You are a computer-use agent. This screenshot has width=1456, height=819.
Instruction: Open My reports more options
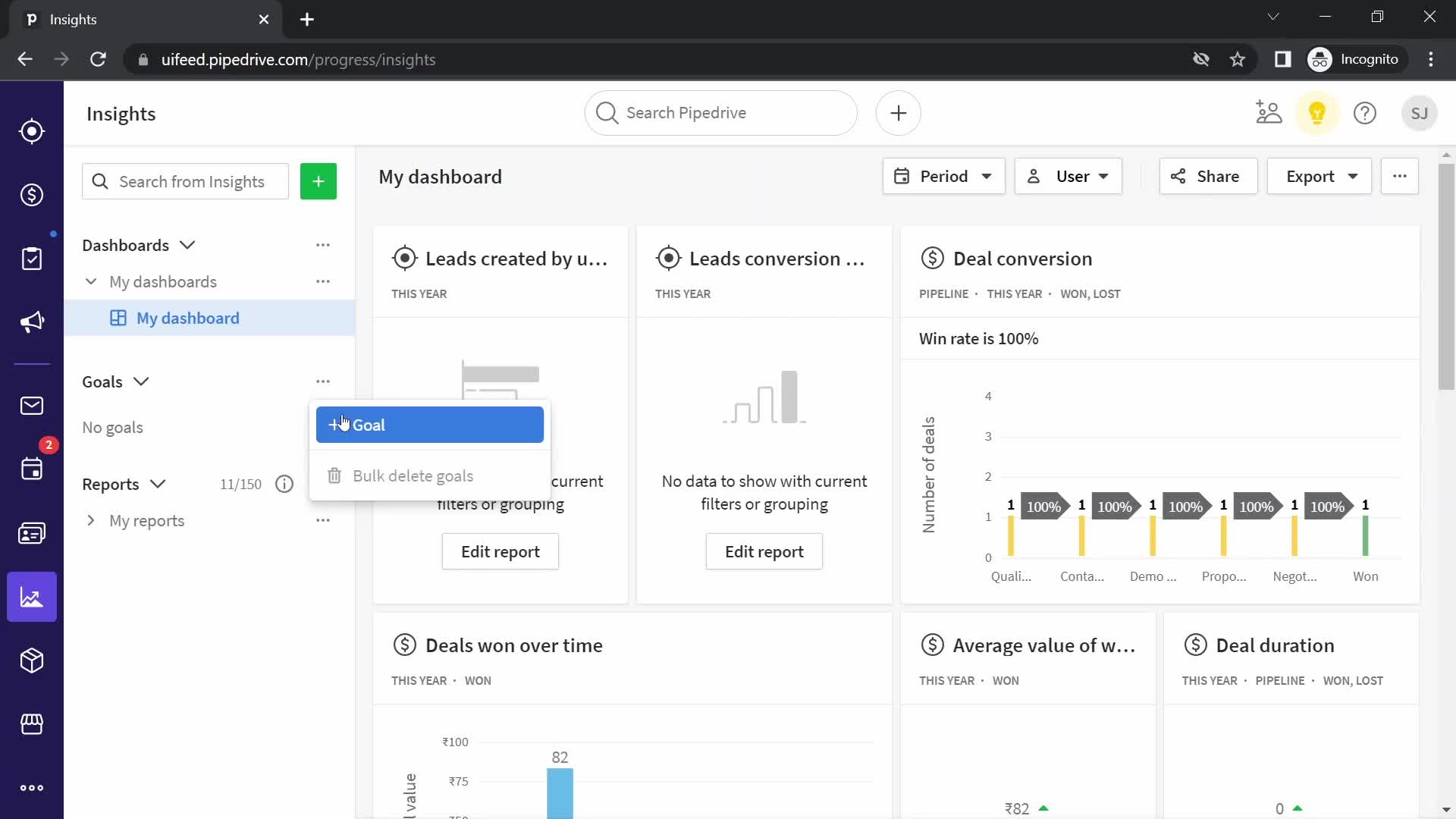click(323, 520)
